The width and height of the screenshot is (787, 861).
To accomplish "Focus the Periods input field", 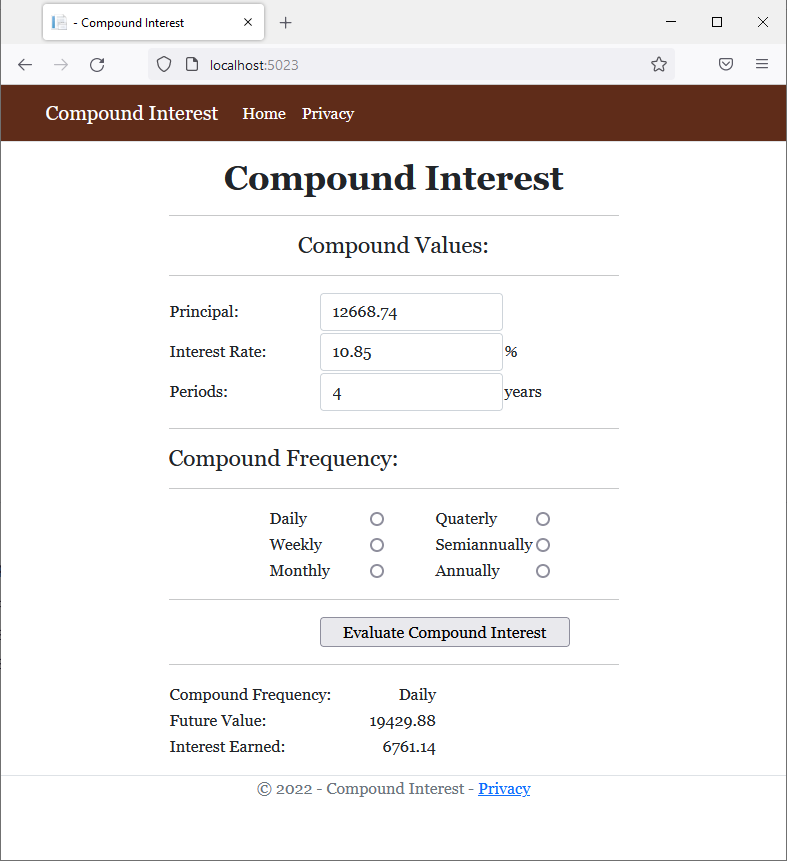I will pyautogui.click(x=411, y=392).
